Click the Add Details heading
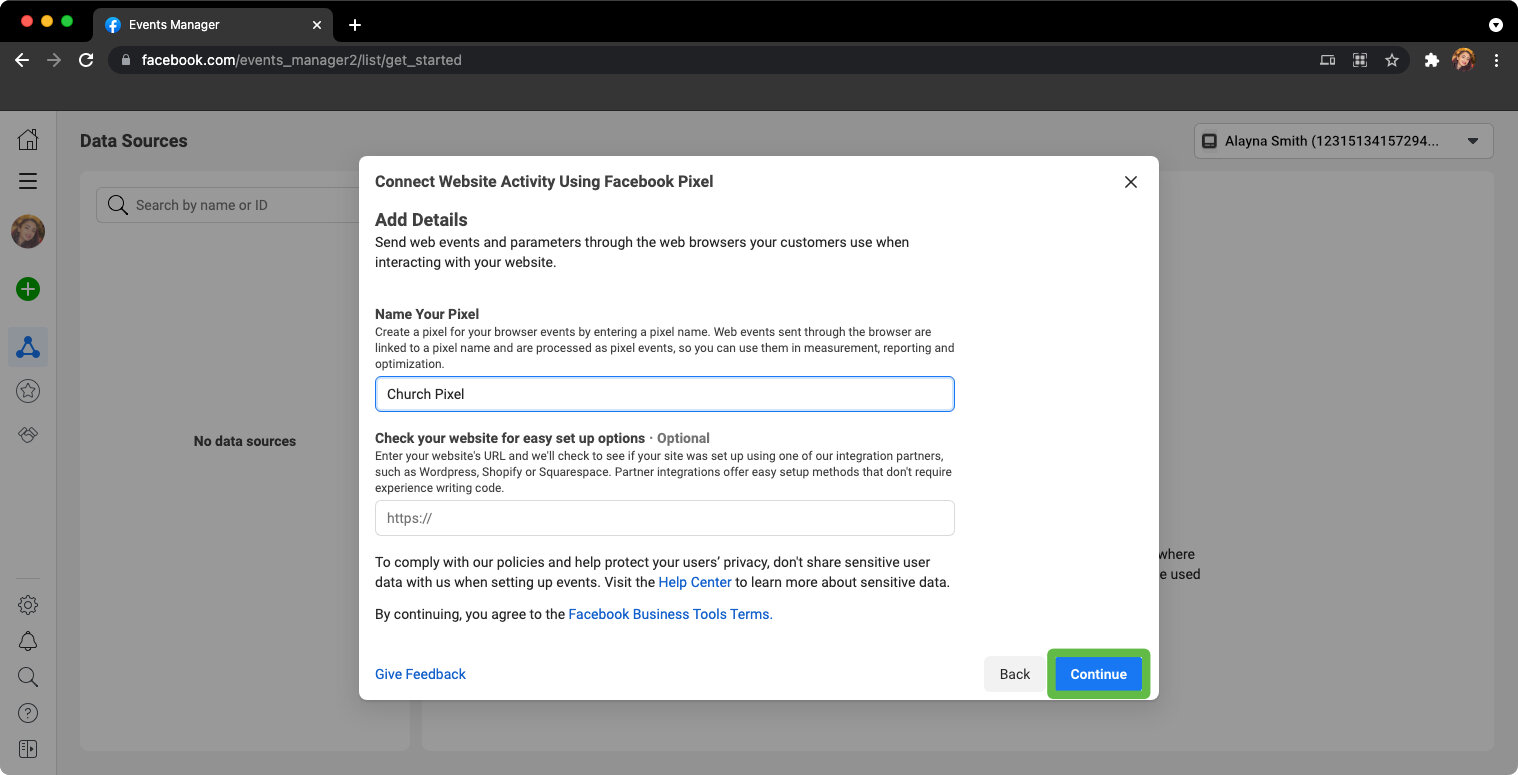Viewport: 1518px width, 775px height. pyautogui.click(x=421, y=220)
